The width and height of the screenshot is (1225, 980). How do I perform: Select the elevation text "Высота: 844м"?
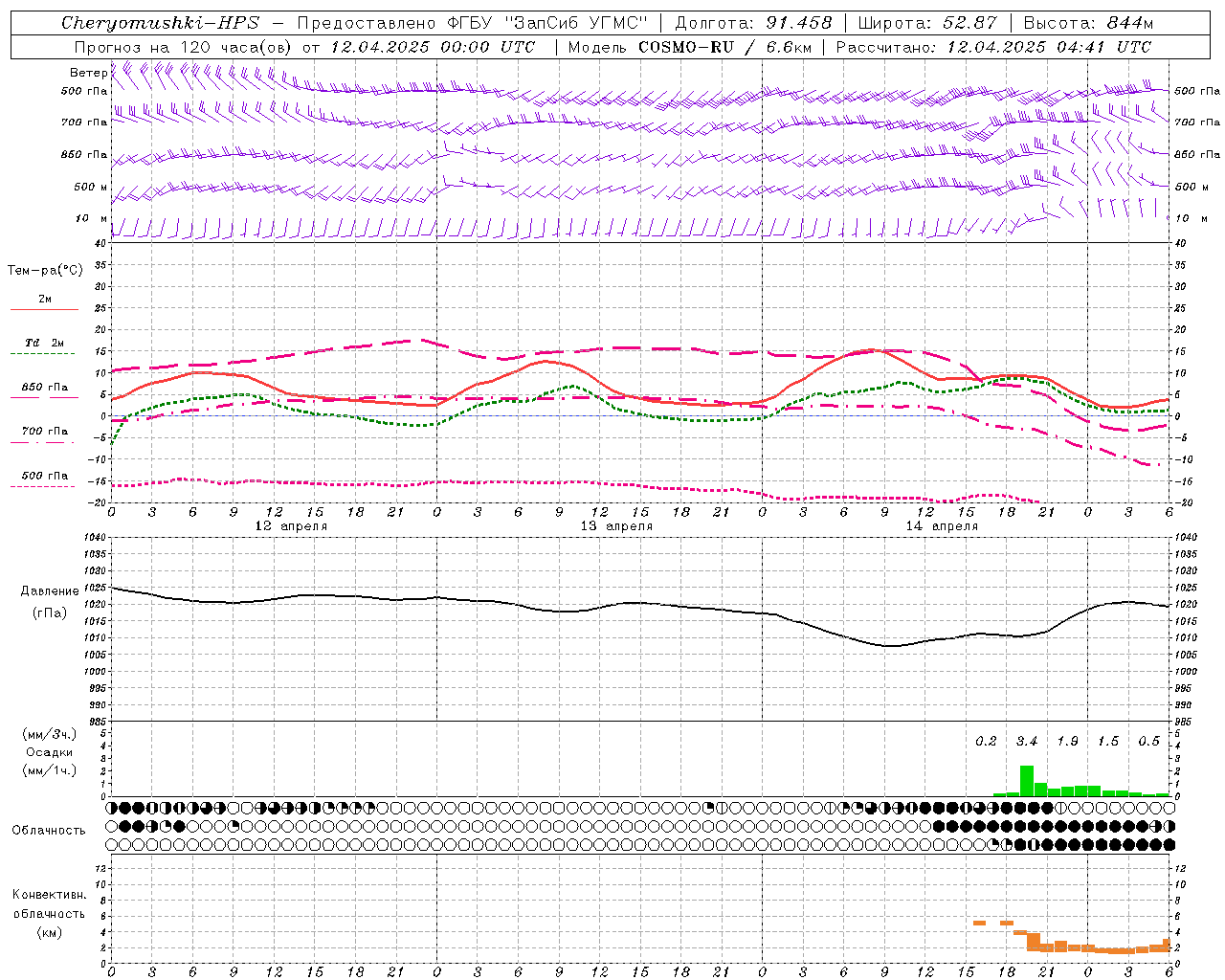(x=1089, y=23)
